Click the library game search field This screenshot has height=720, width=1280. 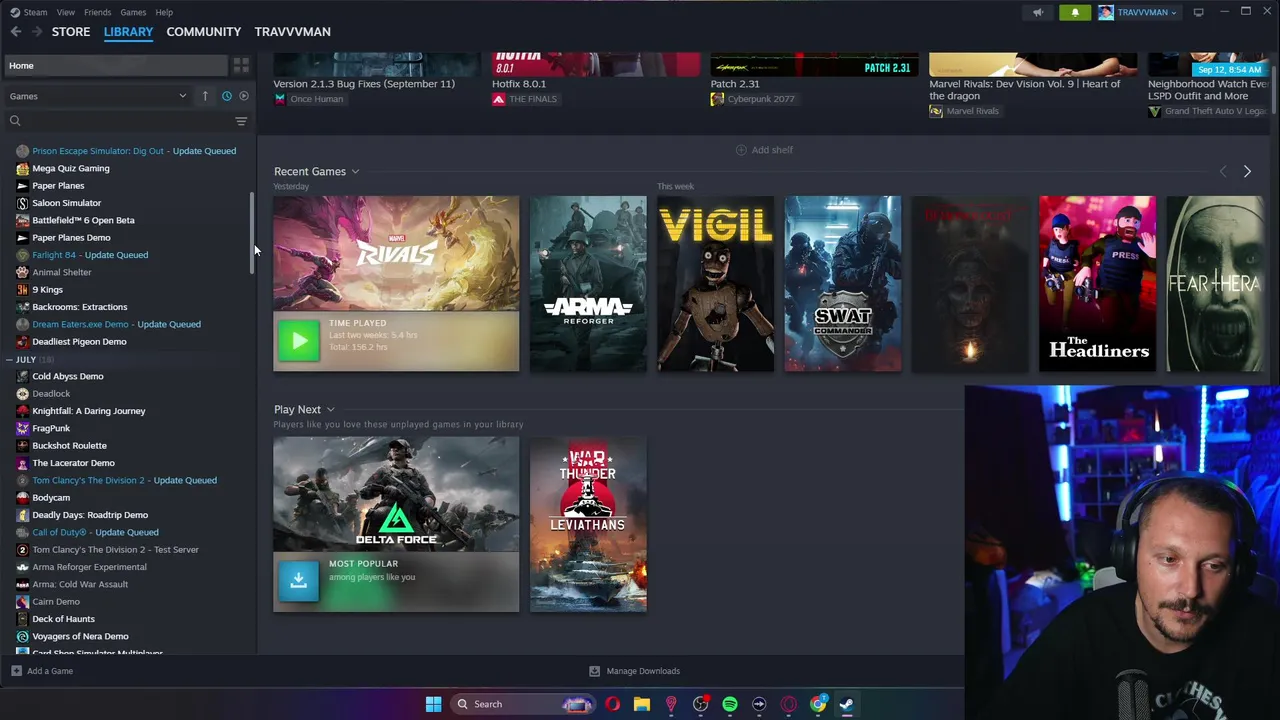click(x=120, y=121)
